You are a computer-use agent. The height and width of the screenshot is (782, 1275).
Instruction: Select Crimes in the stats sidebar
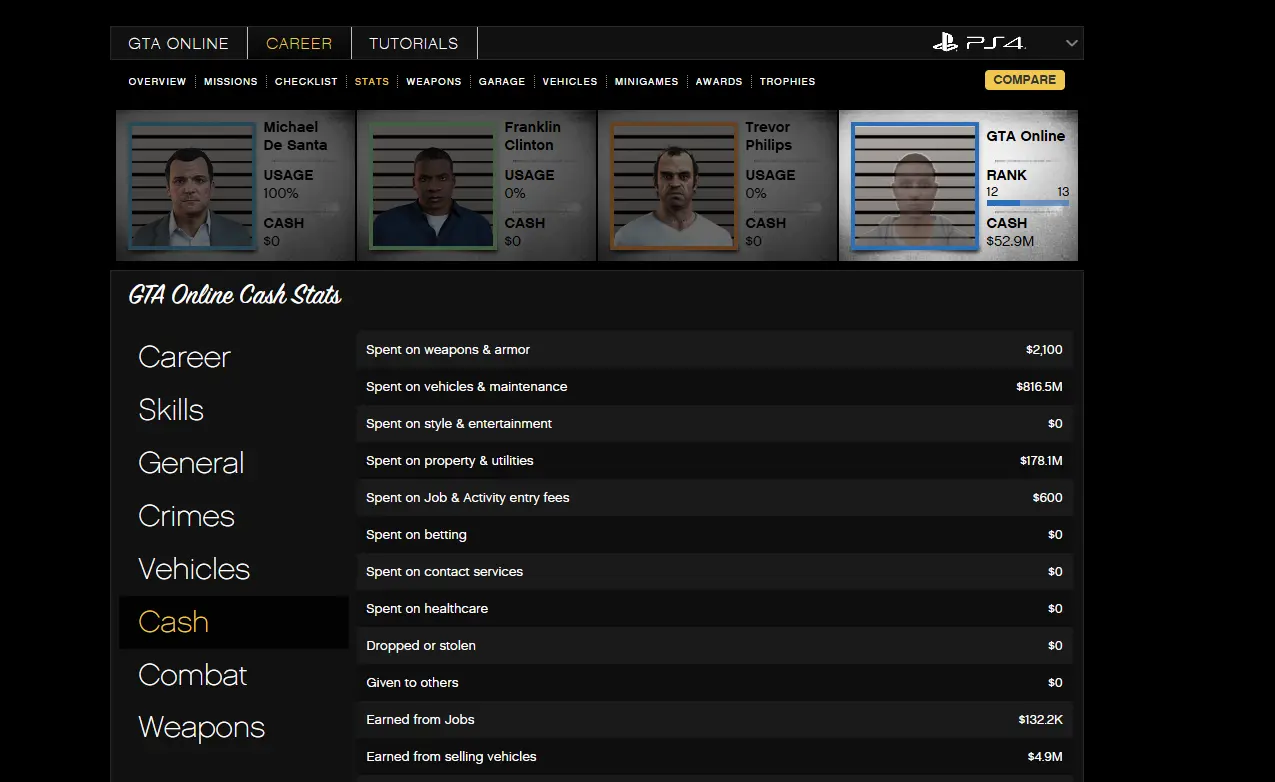coord(186,516)
